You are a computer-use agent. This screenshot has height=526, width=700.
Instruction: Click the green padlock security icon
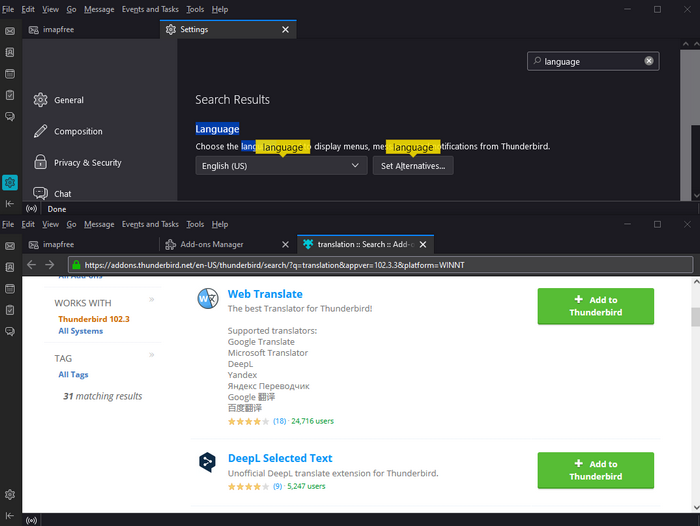click(76, 265)
